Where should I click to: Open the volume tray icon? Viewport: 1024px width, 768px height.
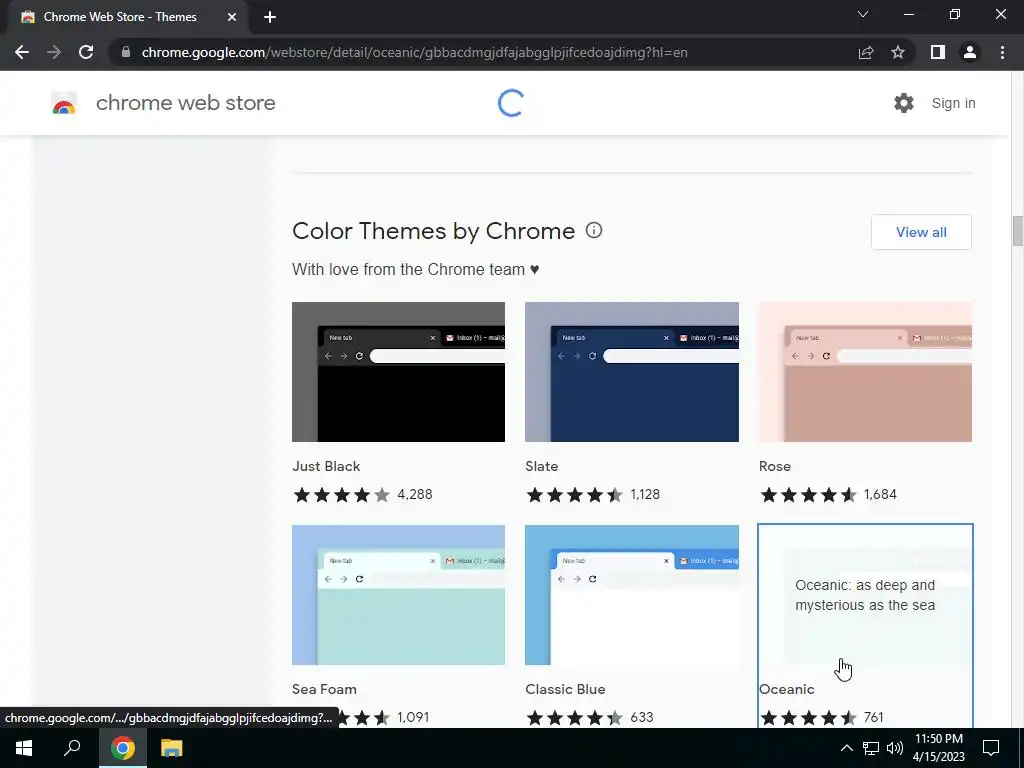pyautogui.click(x=895, y=748)
